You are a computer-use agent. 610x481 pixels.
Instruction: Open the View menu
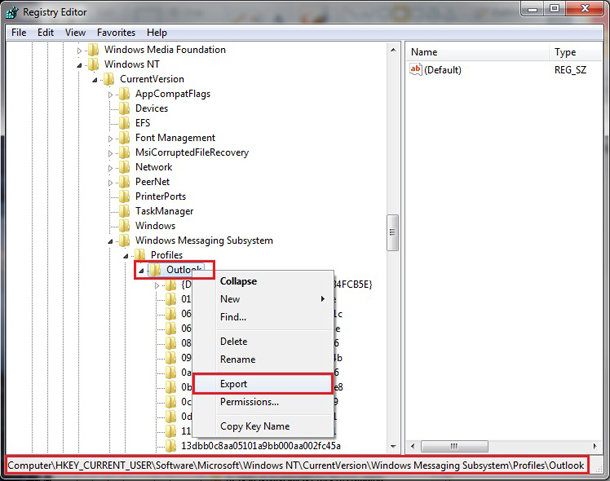[x=75, y=32]
